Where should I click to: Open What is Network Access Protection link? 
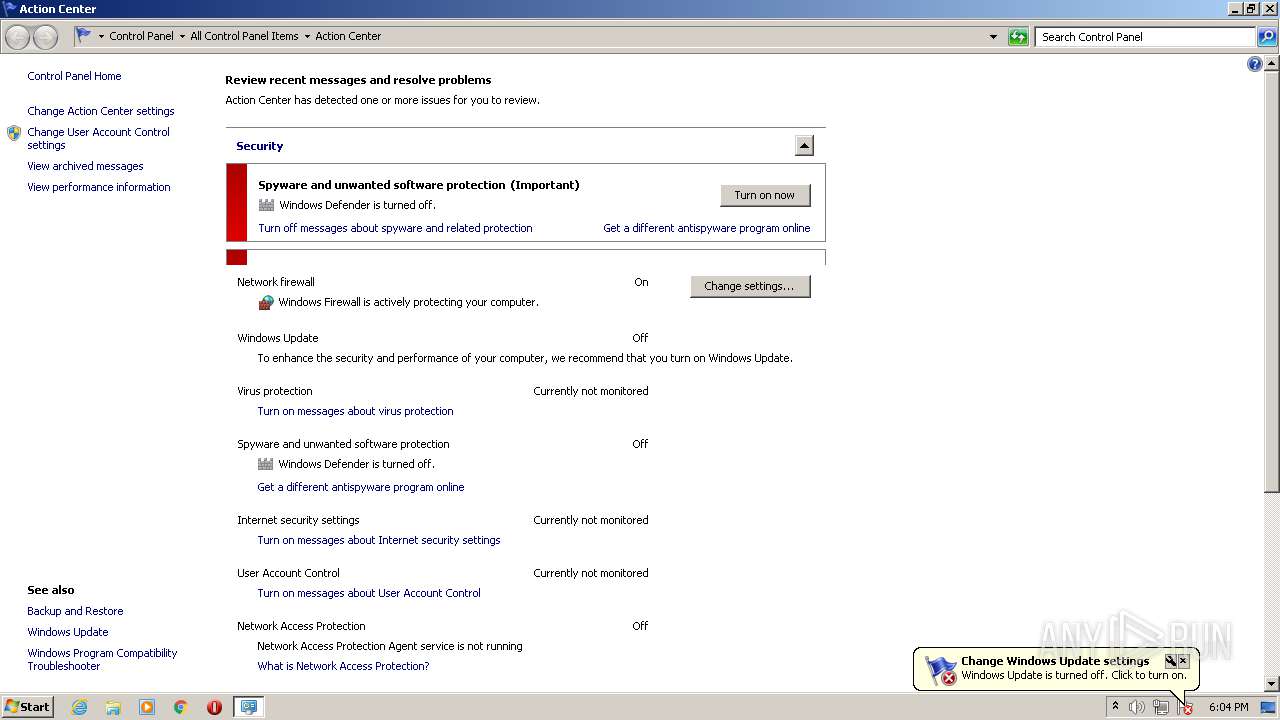(343, 666)
